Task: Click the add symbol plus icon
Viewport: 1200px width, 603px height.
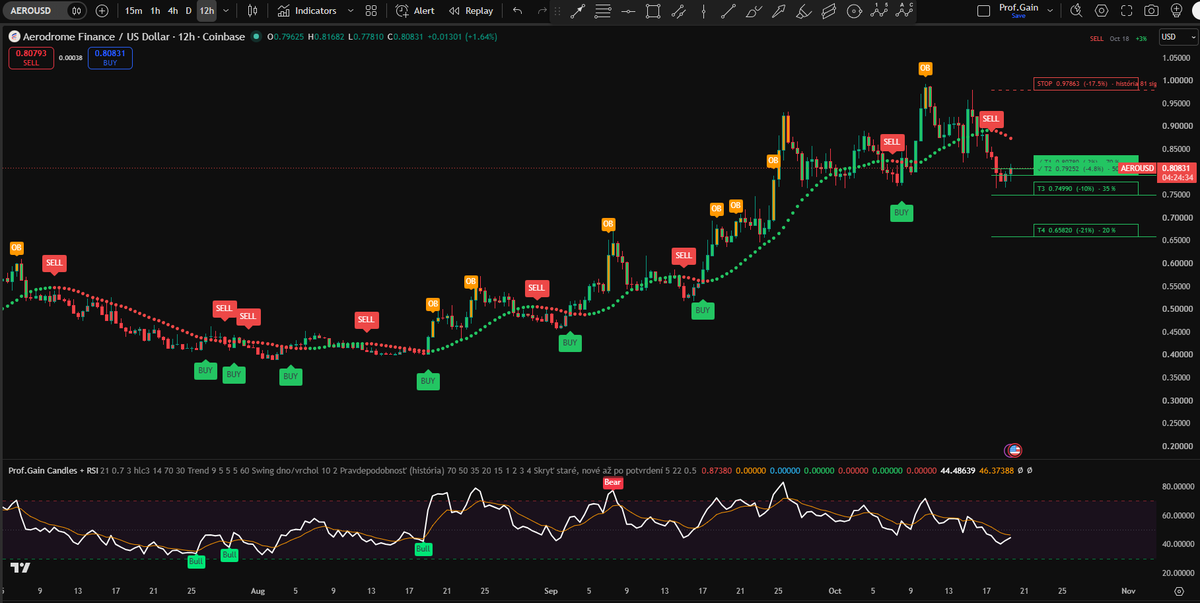Action: 102,10
